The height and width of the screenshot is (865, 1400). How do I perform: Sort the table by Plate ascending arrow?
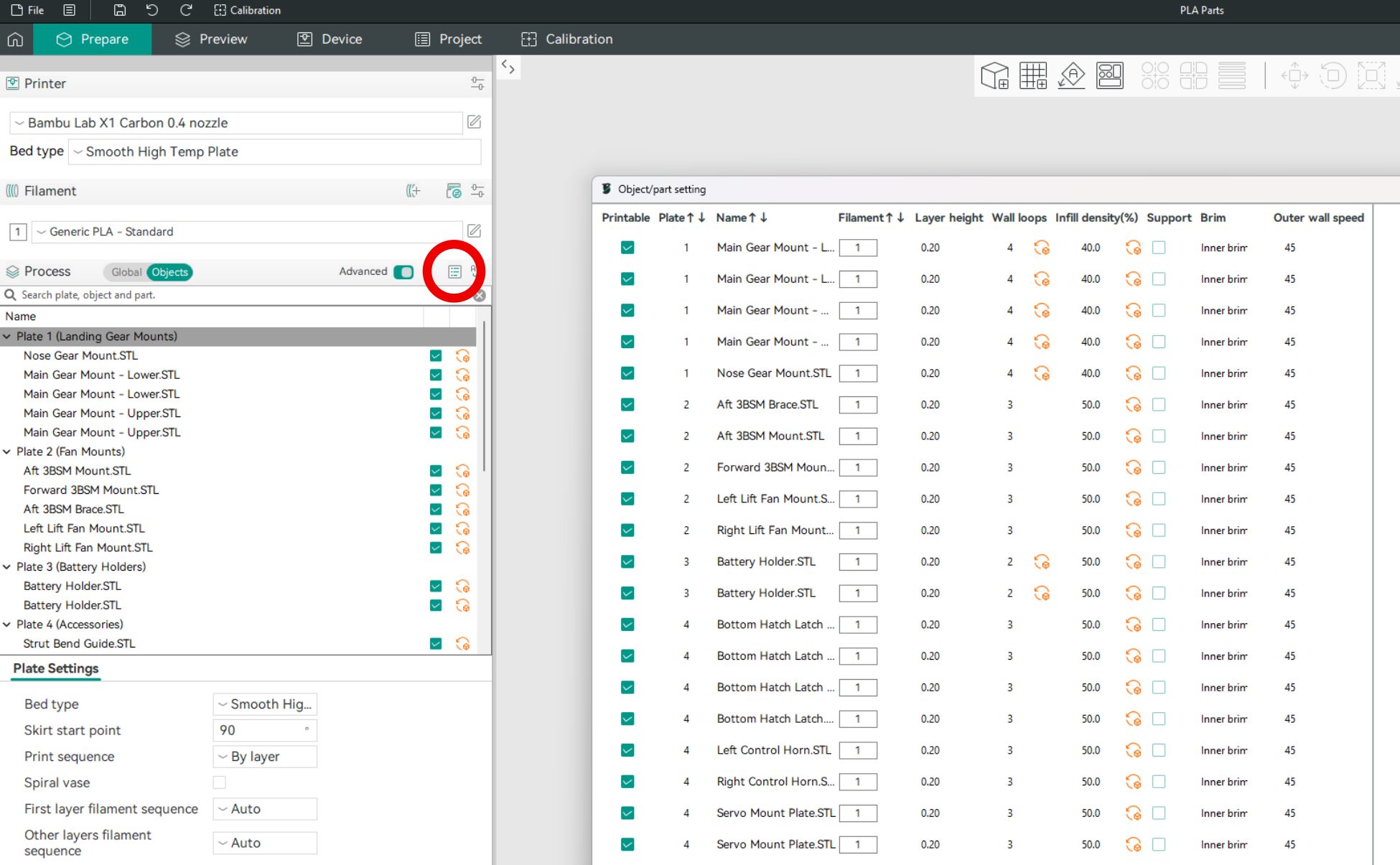(690, 218)
